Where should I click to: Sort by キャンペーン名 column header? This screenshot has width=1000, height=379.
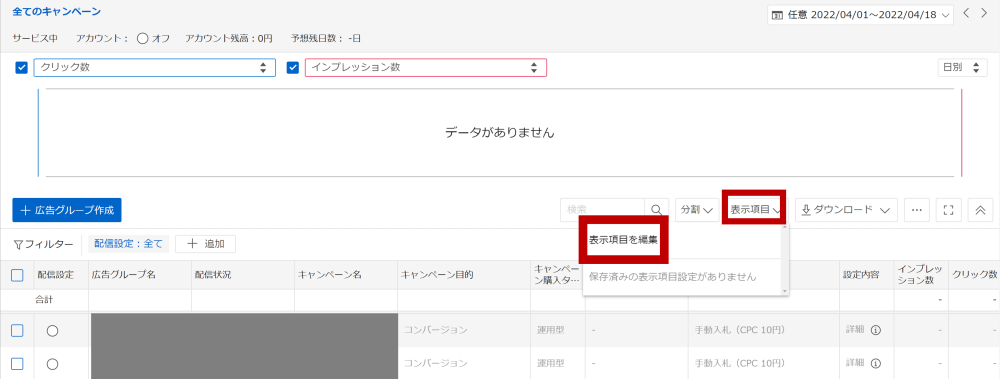point(329,275)
